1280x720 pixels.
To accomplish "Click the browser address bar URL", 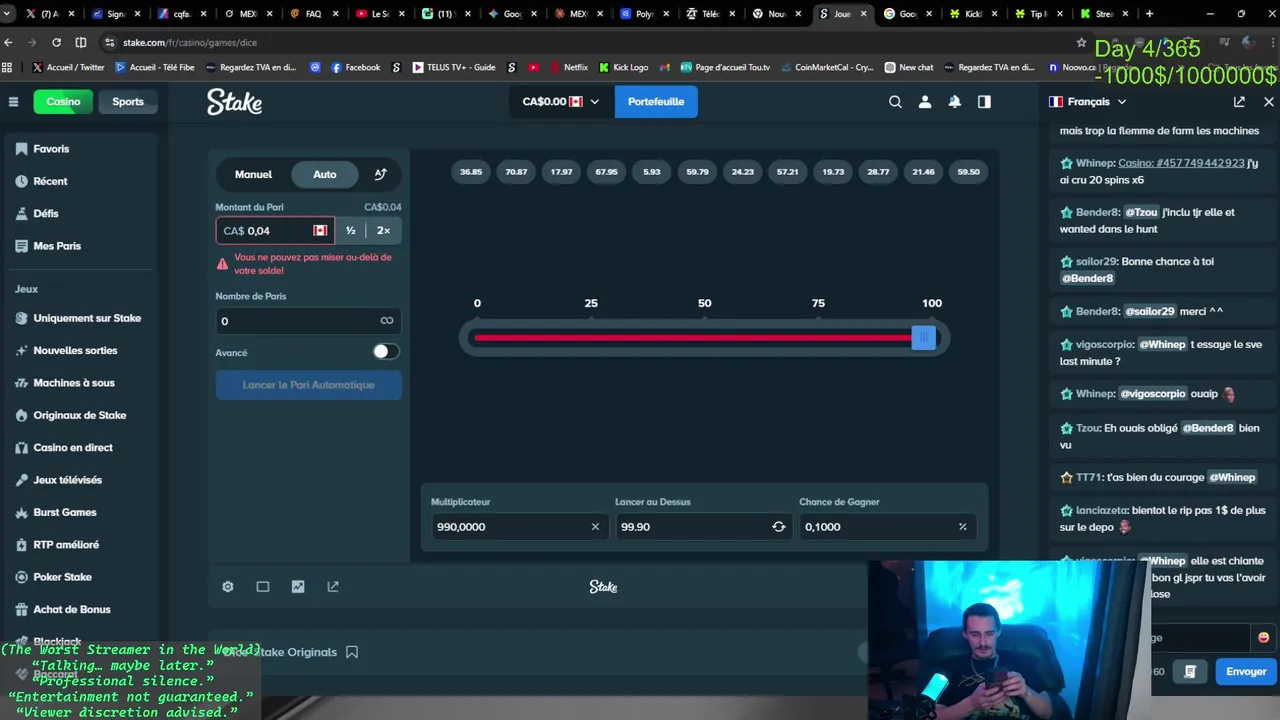I will (x=190, y=42).
